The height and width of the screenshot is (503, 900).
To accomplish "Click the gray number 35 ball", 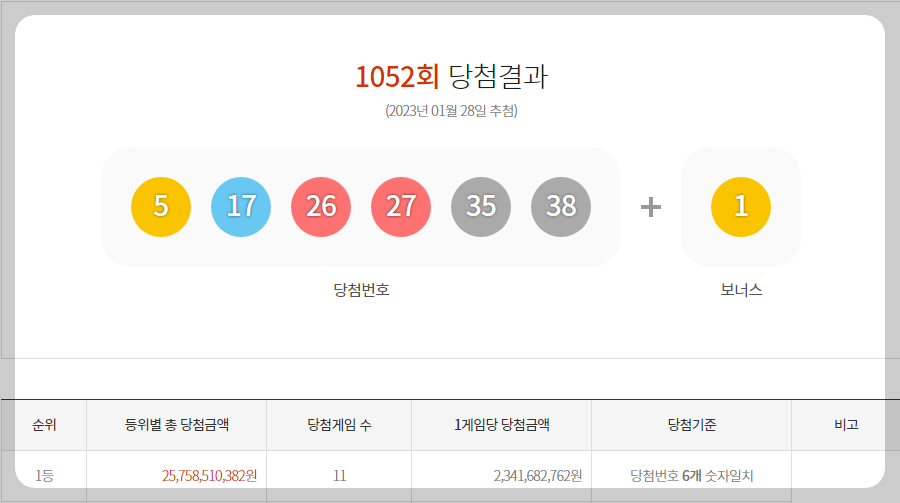I will pyautogui.click(x=481, y=207).
